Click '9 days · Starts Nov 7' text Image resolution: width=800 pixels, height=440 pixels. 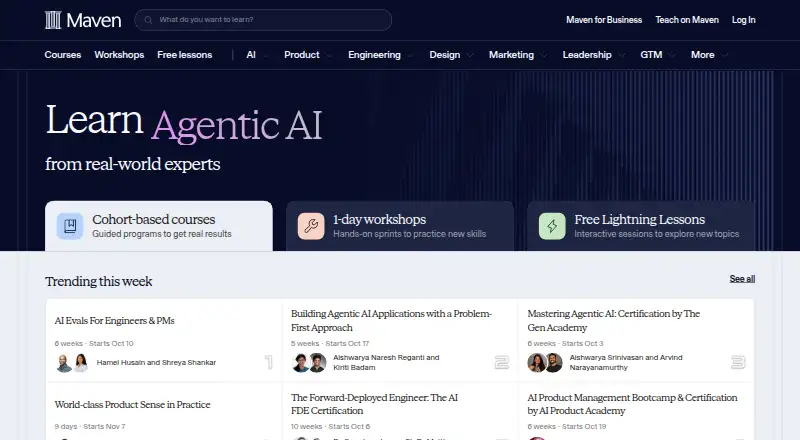pyautogui.click(x=90, y=426)
